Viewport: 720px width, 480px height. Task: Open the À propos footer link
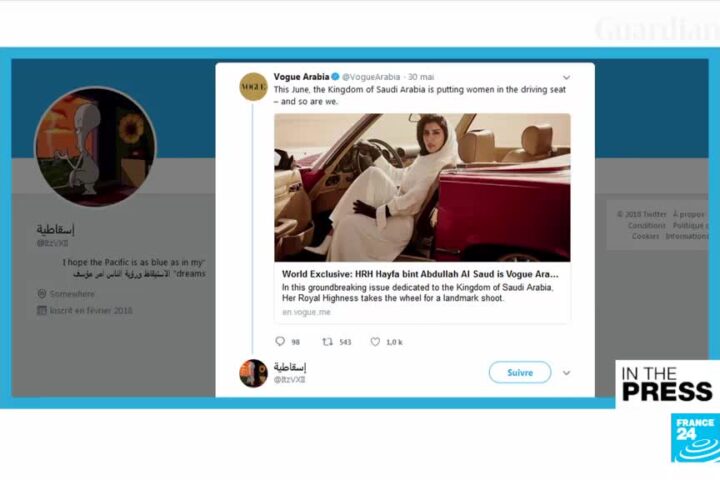[688, 215]
